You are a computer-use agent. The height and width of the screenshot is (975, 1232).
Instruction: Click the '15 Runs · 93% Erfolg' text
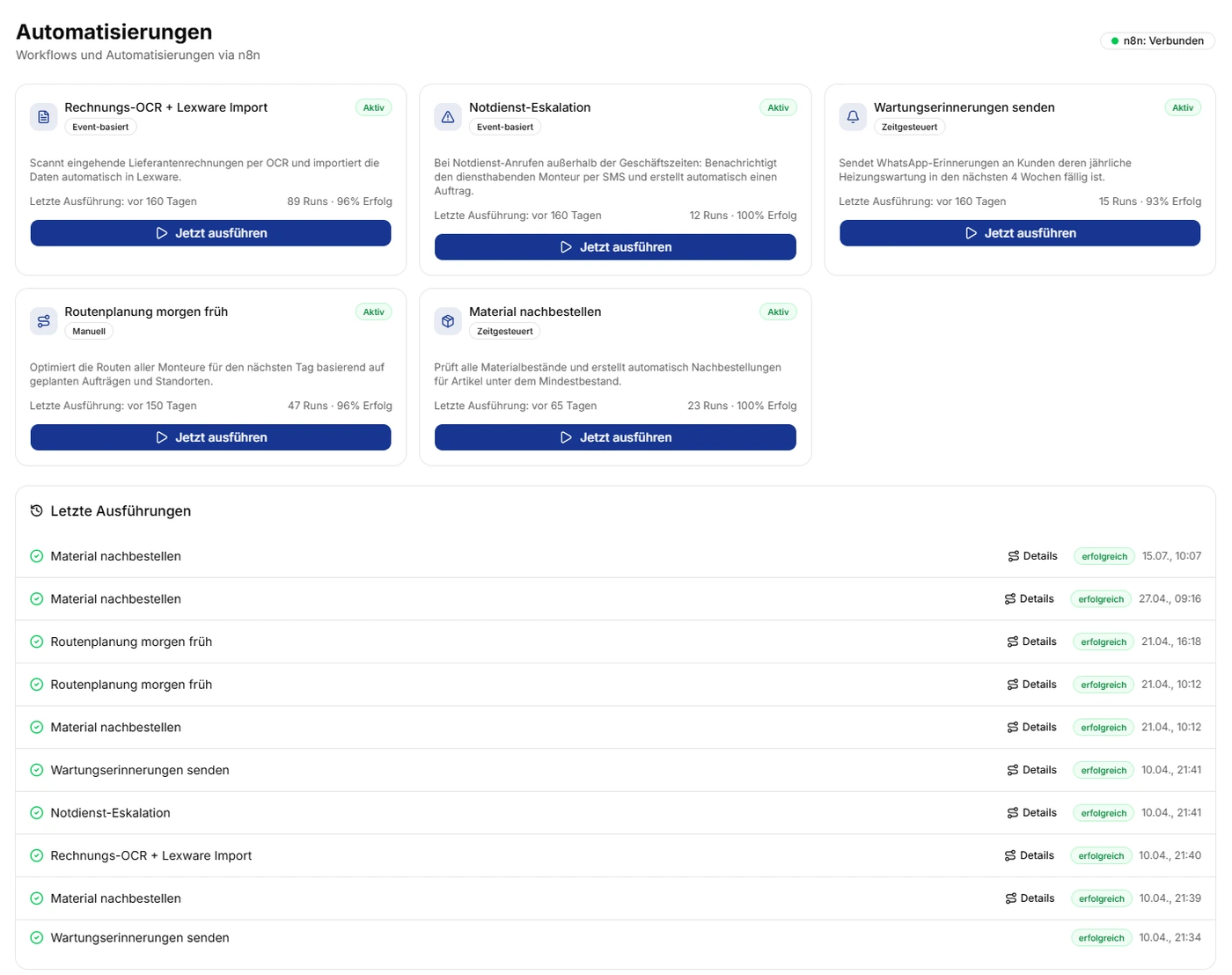1150,202
